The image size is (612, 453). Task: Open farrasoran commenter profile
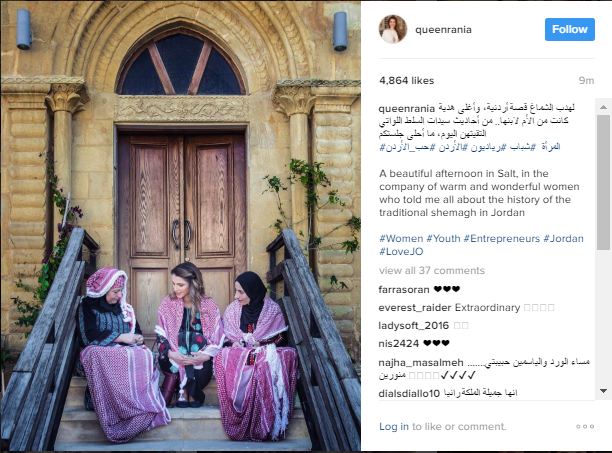(x=404, y=290)
